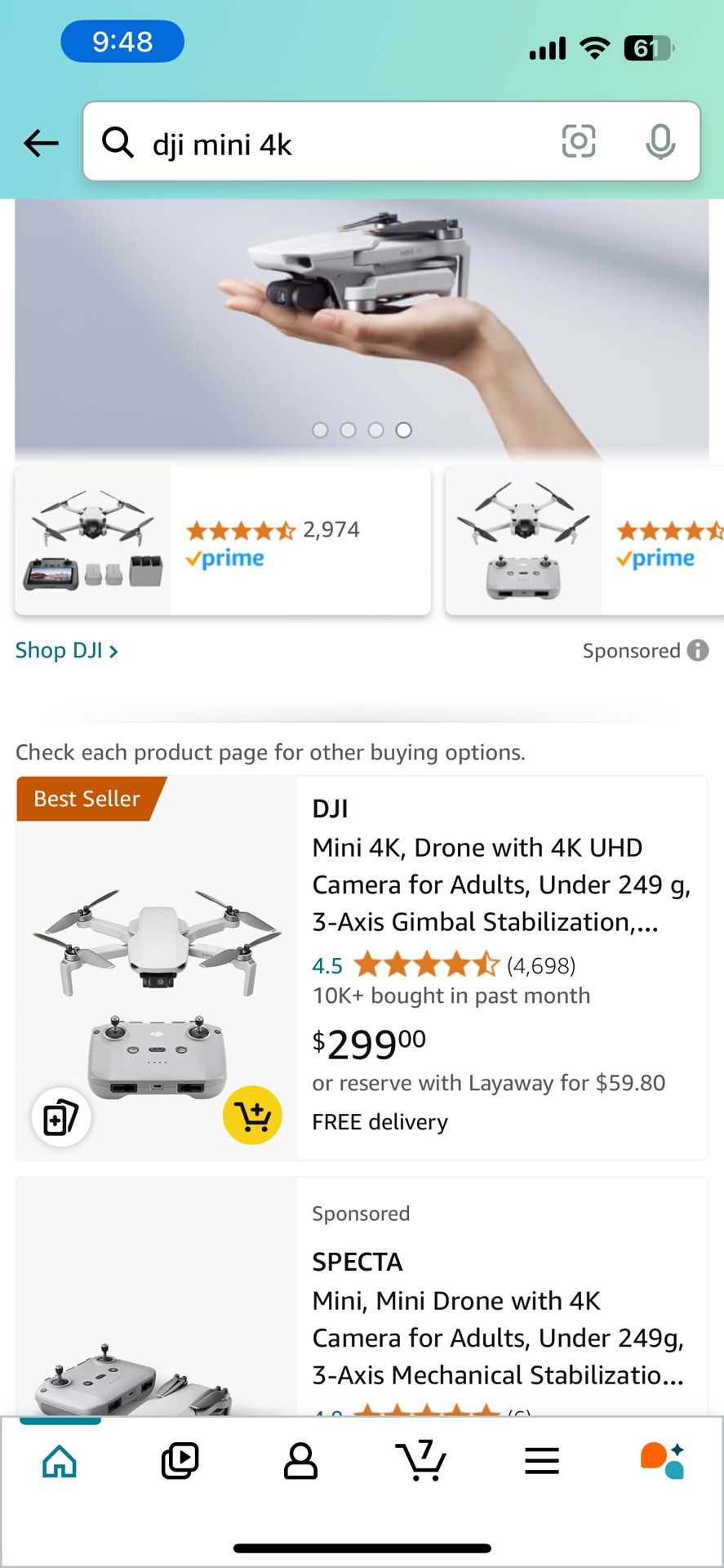Open the 2,974-rated DJI combo card
724x1568 pixels.
[x=222, y=541]
